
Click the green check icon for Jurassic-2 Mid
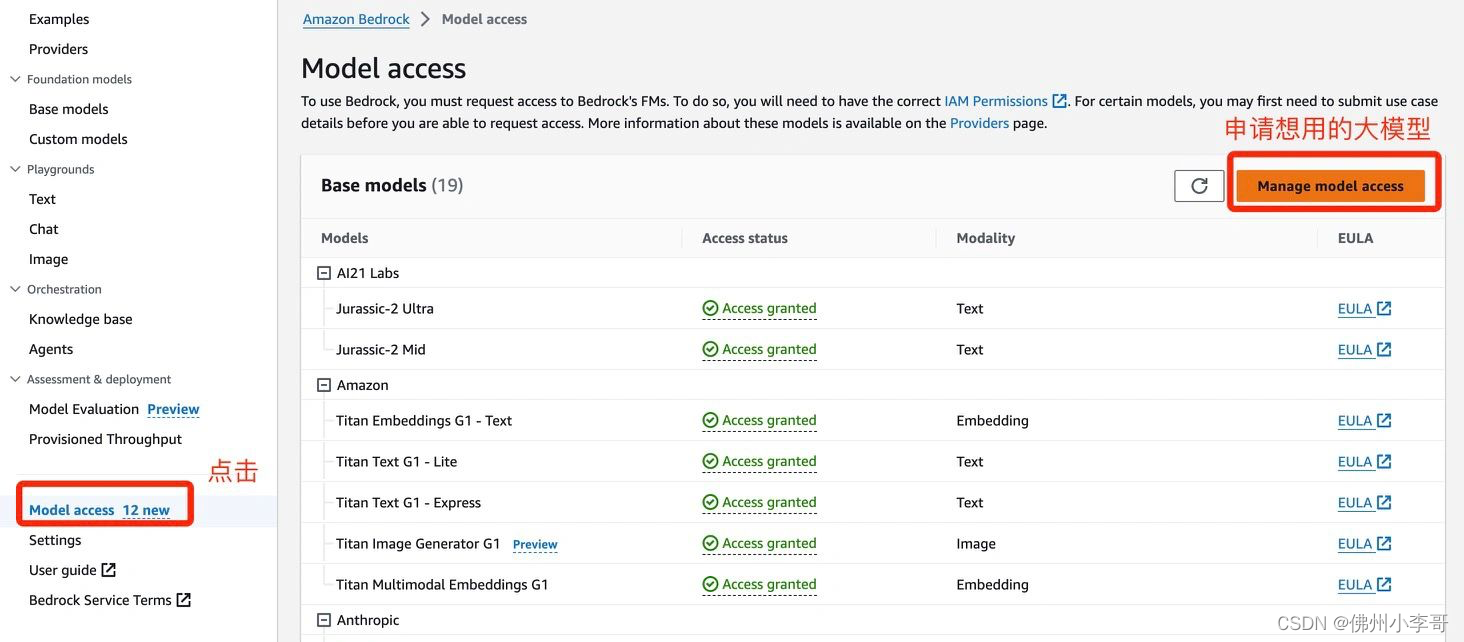[x=710, y=349]
